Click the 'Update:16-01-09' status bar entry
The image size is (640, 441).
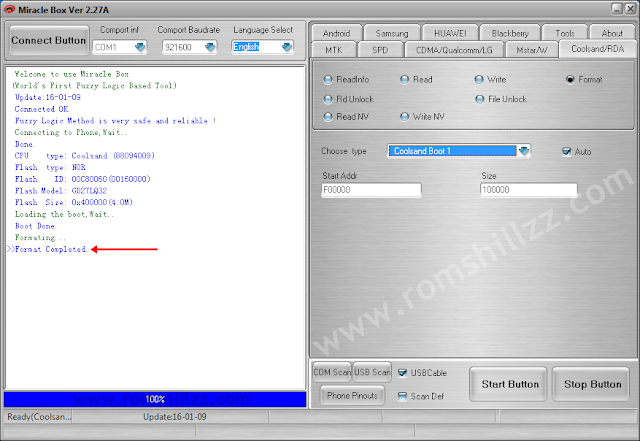pyautogui.click(x=175, y=416)
